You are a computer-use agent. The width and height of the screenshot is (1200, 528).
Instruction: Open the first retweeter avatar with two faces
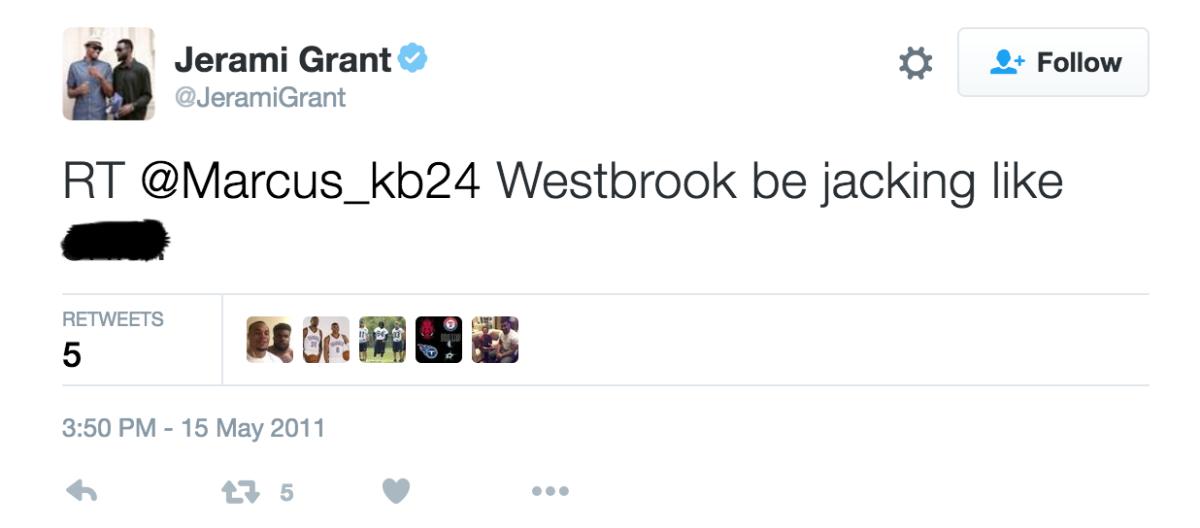(x=270, y=340)
